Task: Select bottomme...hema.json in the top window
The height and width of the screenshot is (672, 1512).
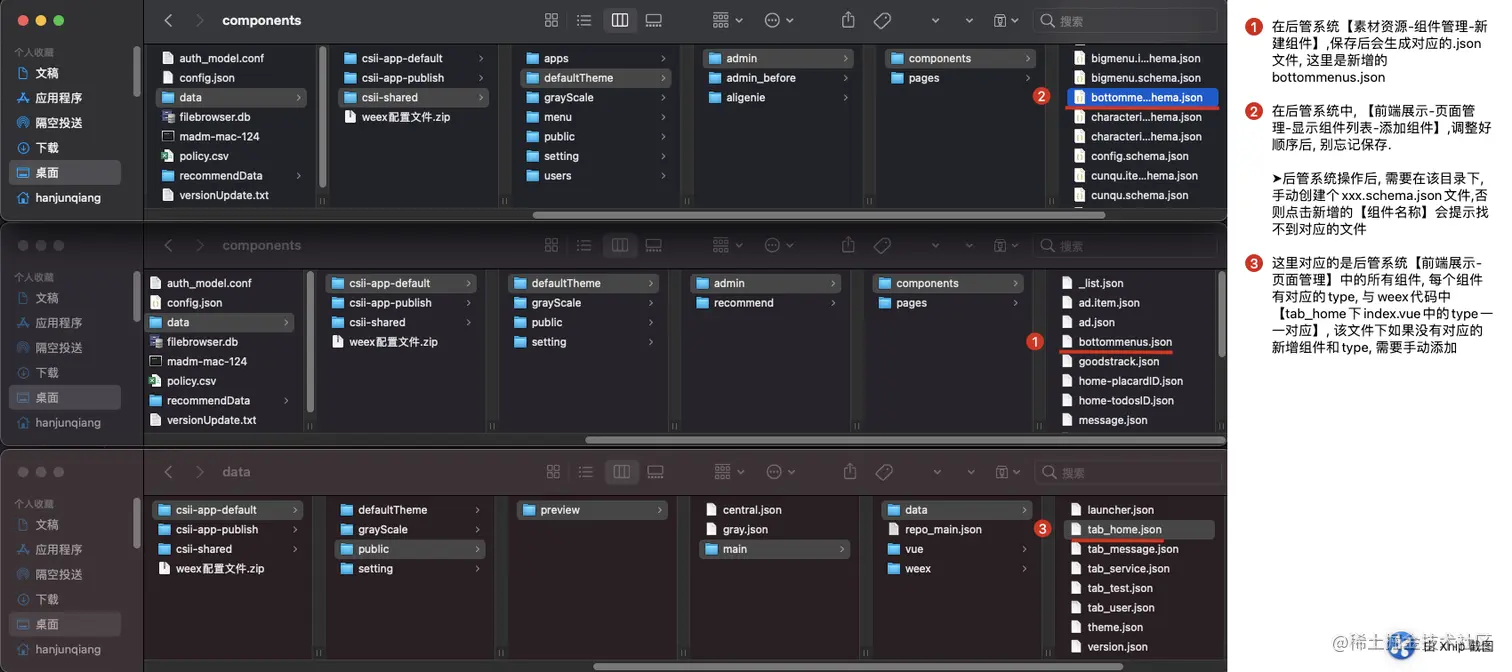Action: pos(1142,97)
